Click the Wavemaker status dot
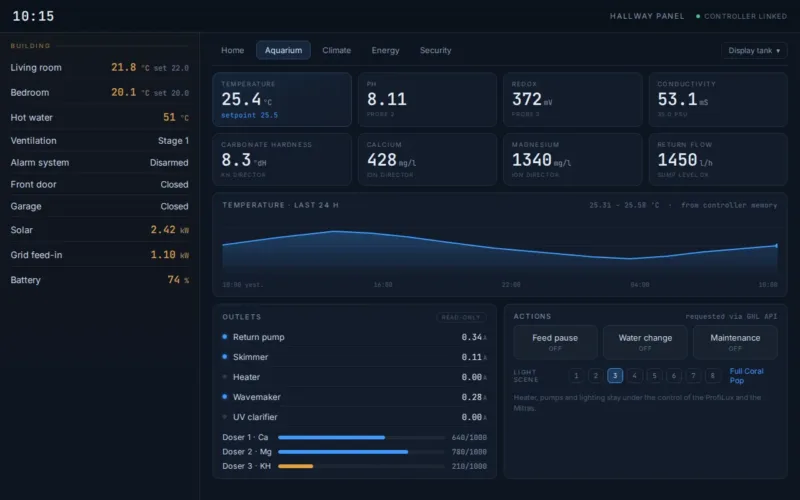 pyautogui.click(x=224, y=396)
